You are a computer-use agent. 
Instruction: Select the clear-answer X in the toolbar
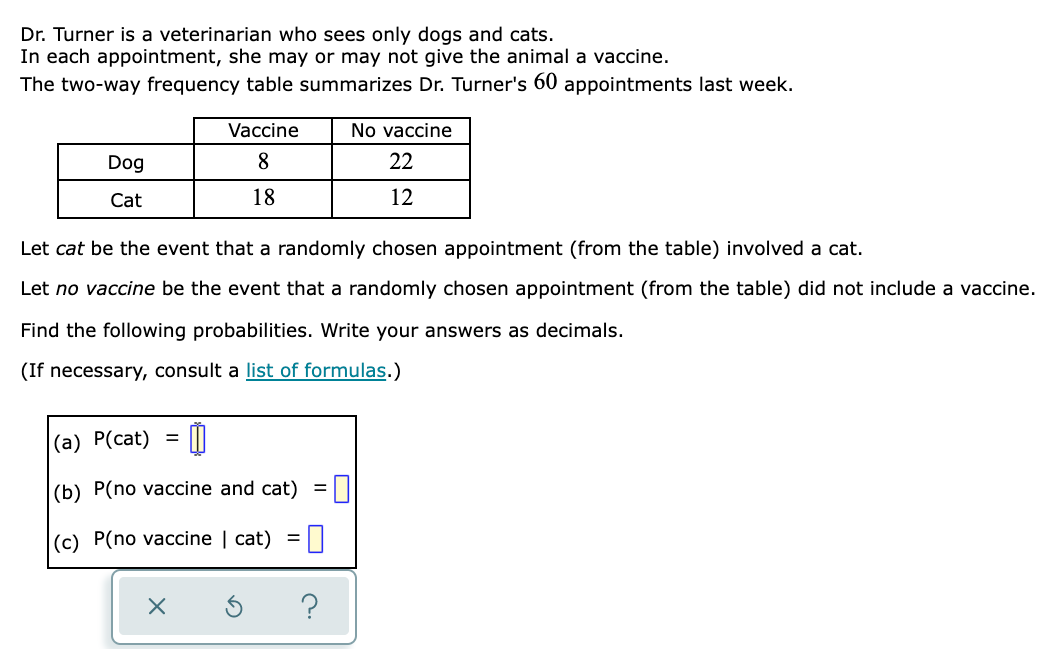click(158, 606)
